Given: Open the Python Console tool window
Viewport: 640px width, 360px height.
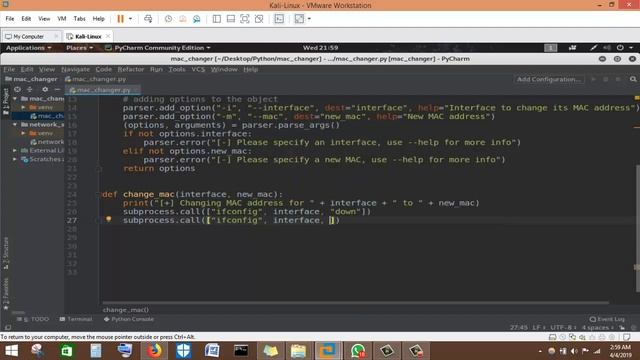Looking at the screenshot, I should (129, 319).
